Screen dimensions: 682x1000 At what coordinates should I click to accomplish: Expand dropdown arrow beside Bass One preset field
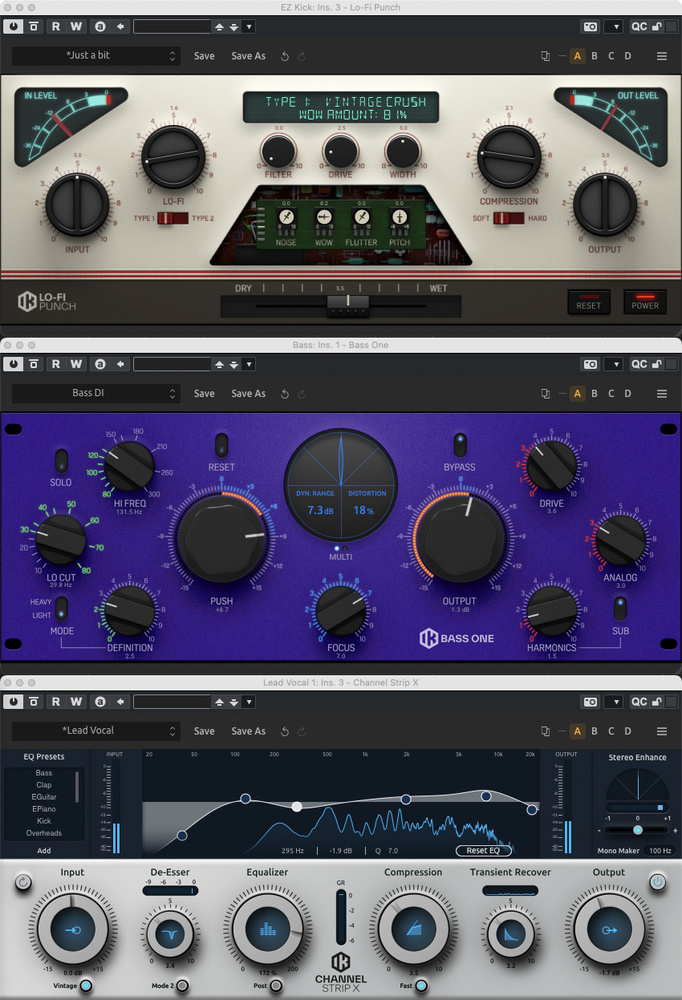coord(249,364)
